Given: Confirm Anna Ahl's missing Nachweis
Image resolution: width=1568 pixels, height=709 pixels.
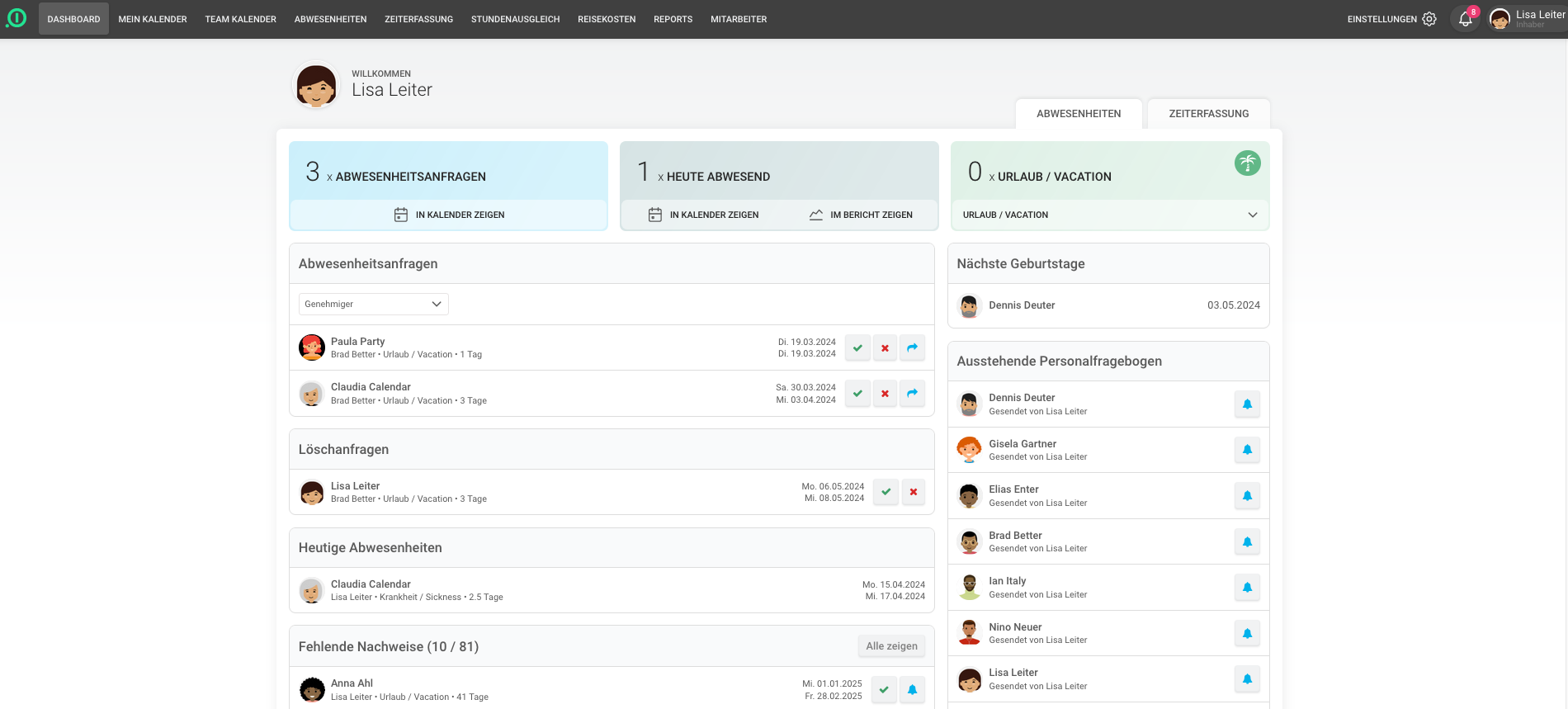Looking at the screenshot, I should 884,690.
